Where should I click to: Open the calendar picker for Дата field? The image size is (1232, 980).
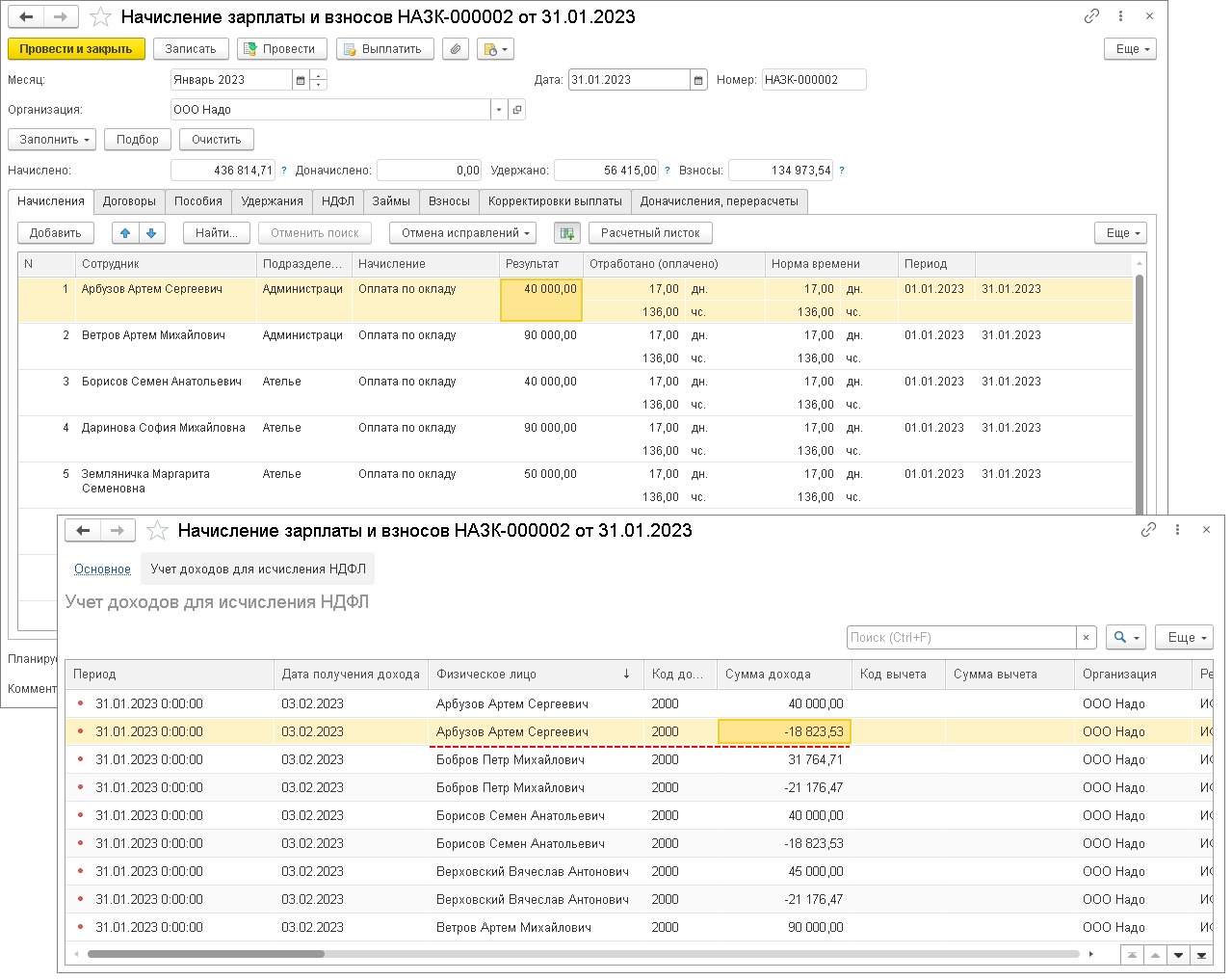click(x=698, y=80)
